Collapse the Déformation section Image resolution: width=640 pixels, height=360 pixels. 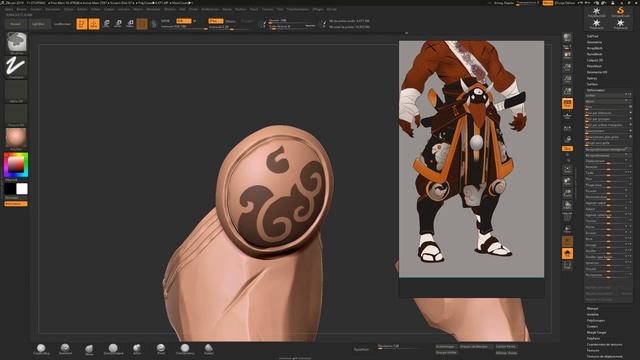click(596, 90)
